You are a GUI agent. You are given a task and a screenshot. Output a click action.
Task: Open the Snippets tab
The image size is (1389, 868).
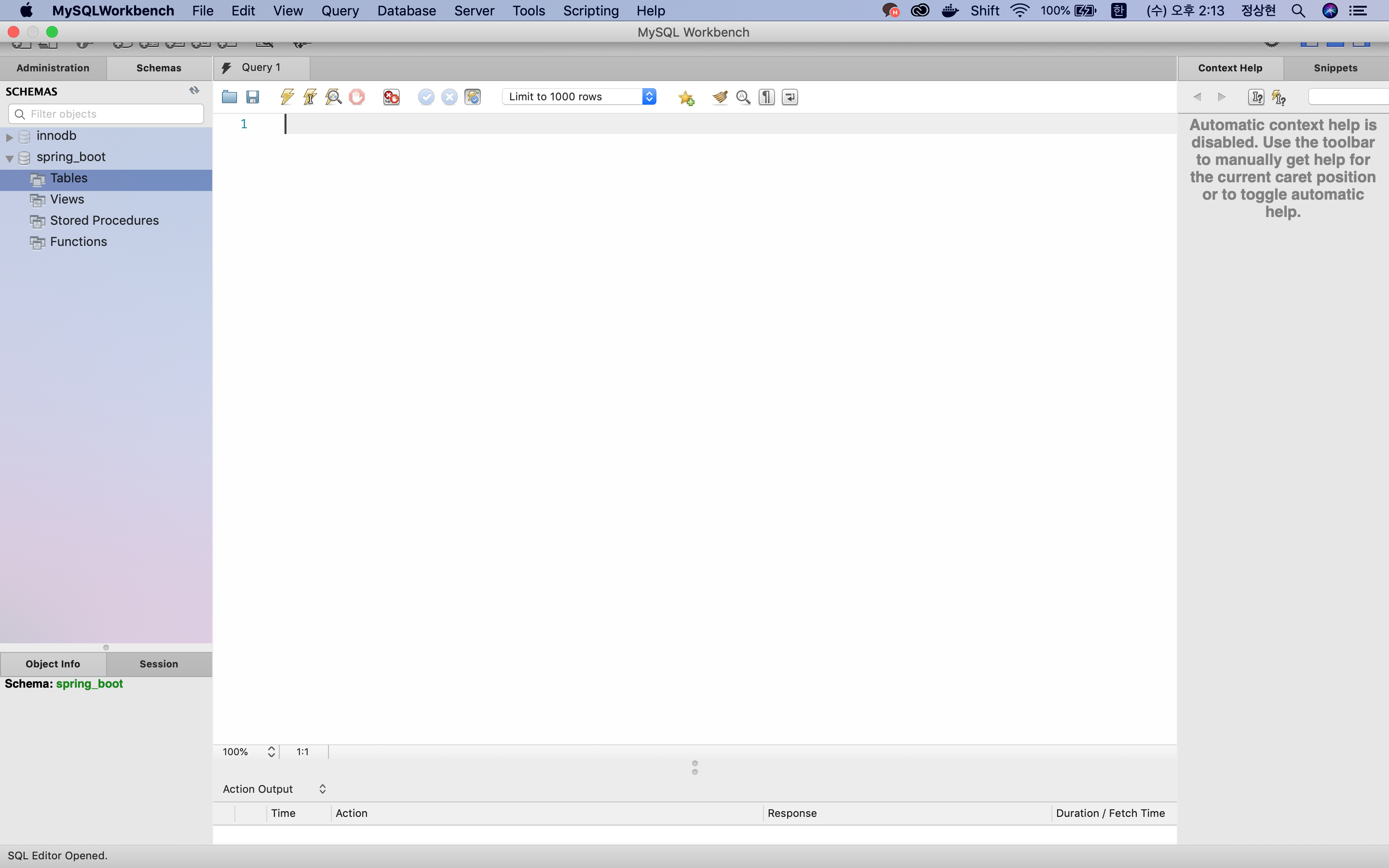[x=1335, y=68]
